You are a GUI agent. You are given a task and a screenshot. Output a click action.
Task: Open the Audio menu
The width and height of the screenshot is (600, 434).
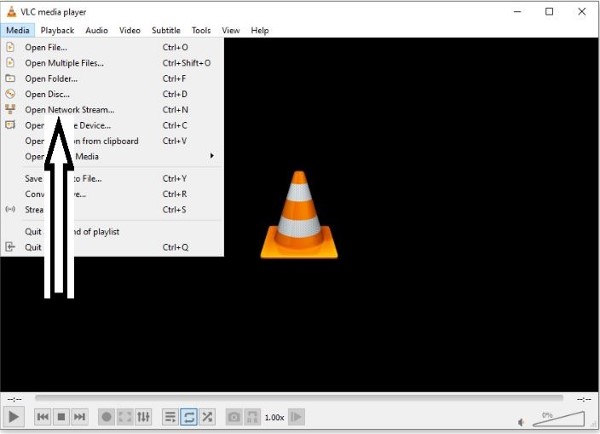click(x=96, y=30)
